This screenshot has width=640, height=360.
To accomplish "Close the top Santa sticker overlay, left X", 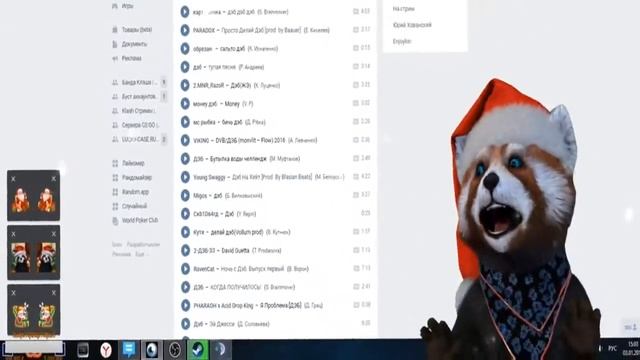I will pyautogui.click(x=13, y=179).
